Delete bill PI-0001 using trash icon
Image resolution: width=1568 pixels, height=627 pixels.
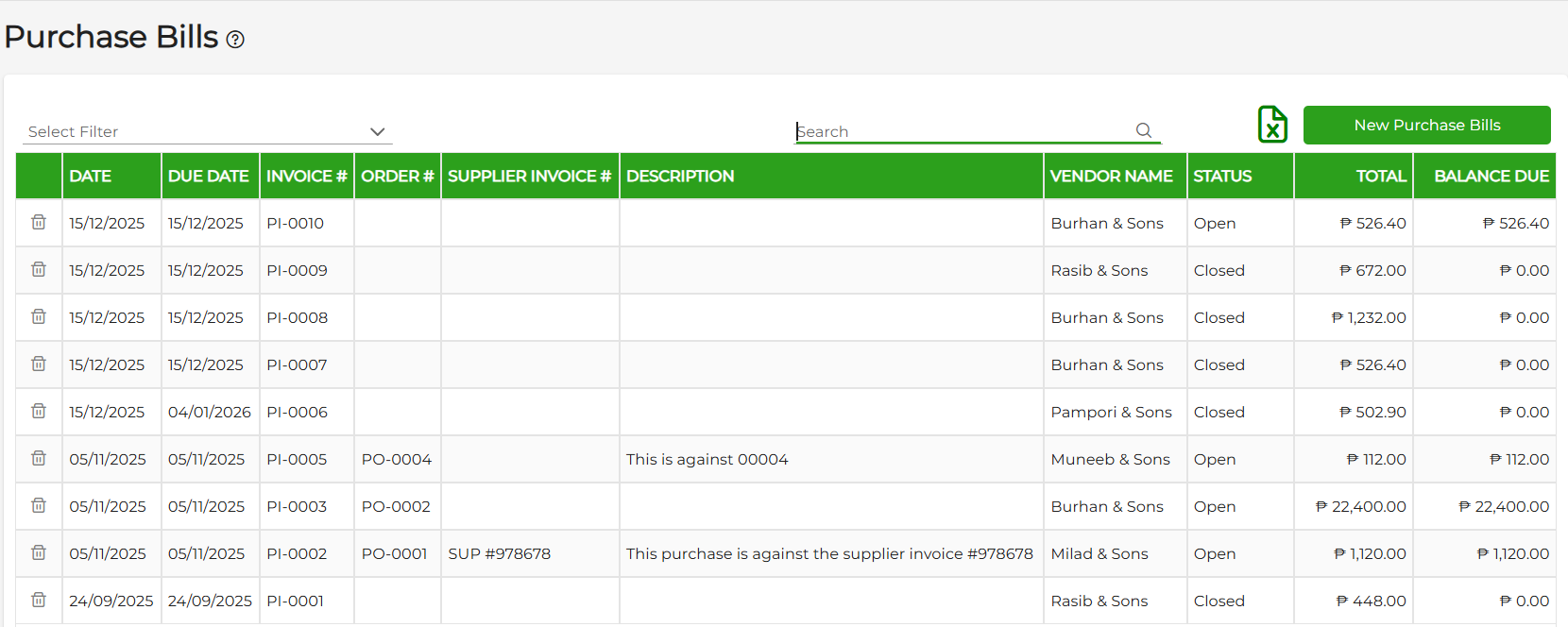point(39,600)
